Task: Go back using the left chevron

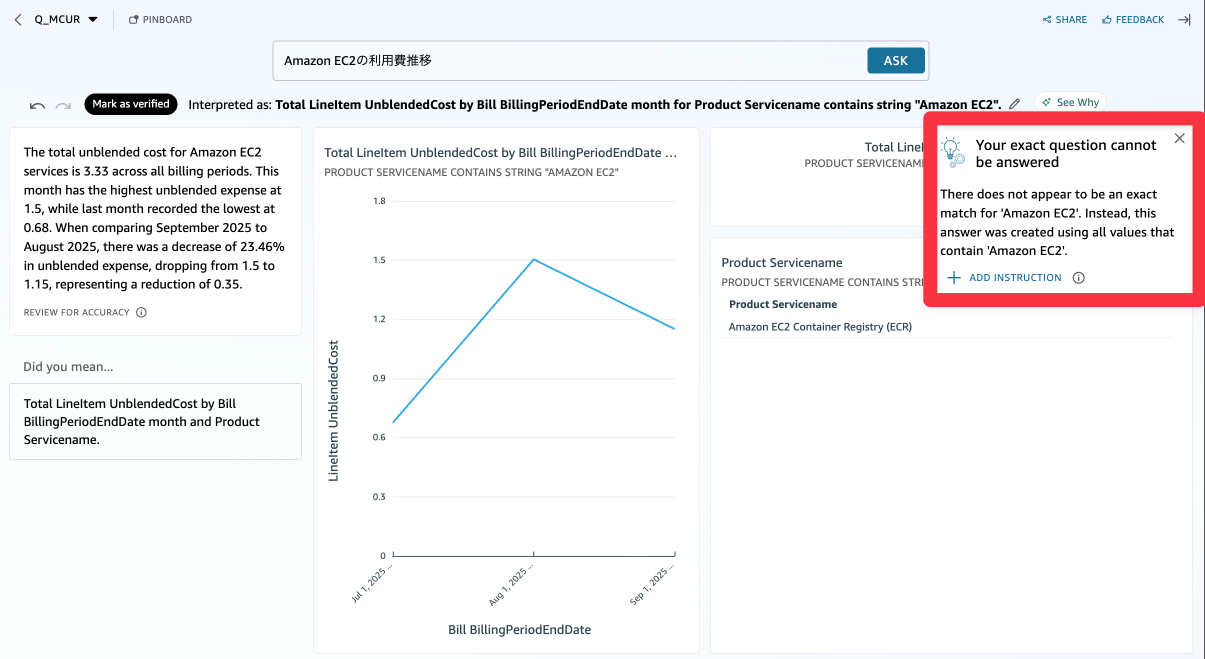Action: [x=18, y=19]
